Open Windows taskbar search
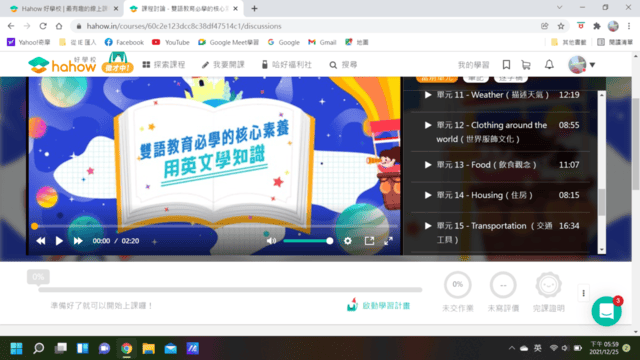The image size is (640, 360). 39,348
